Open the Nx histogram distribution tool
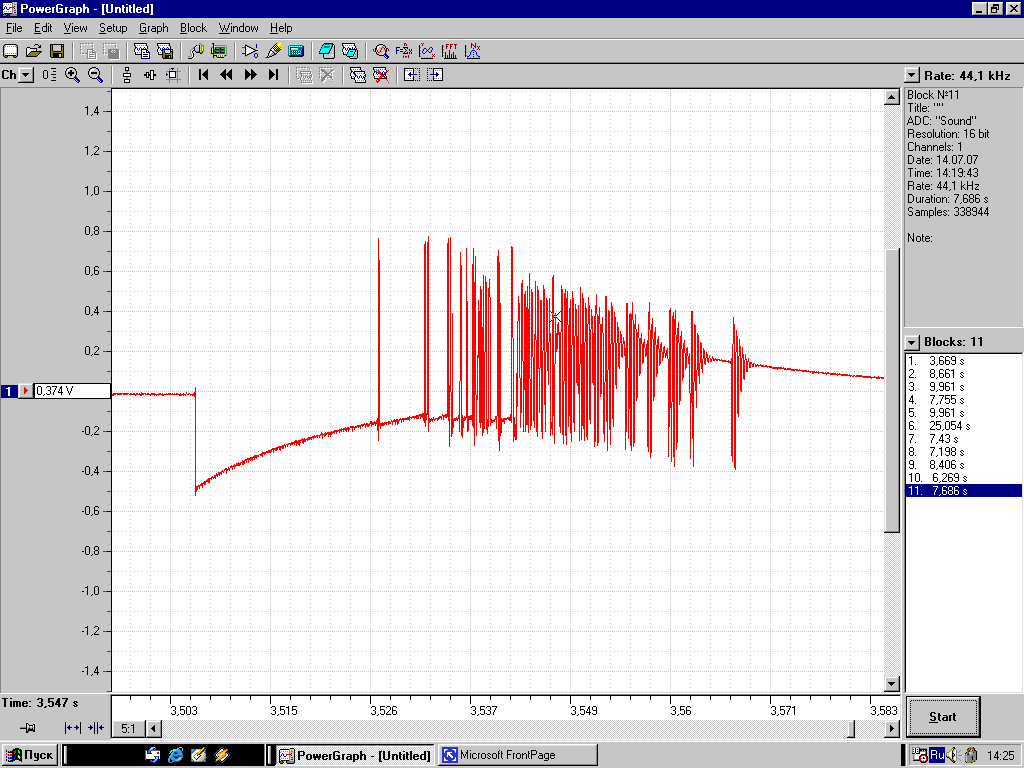 (473, 51)
